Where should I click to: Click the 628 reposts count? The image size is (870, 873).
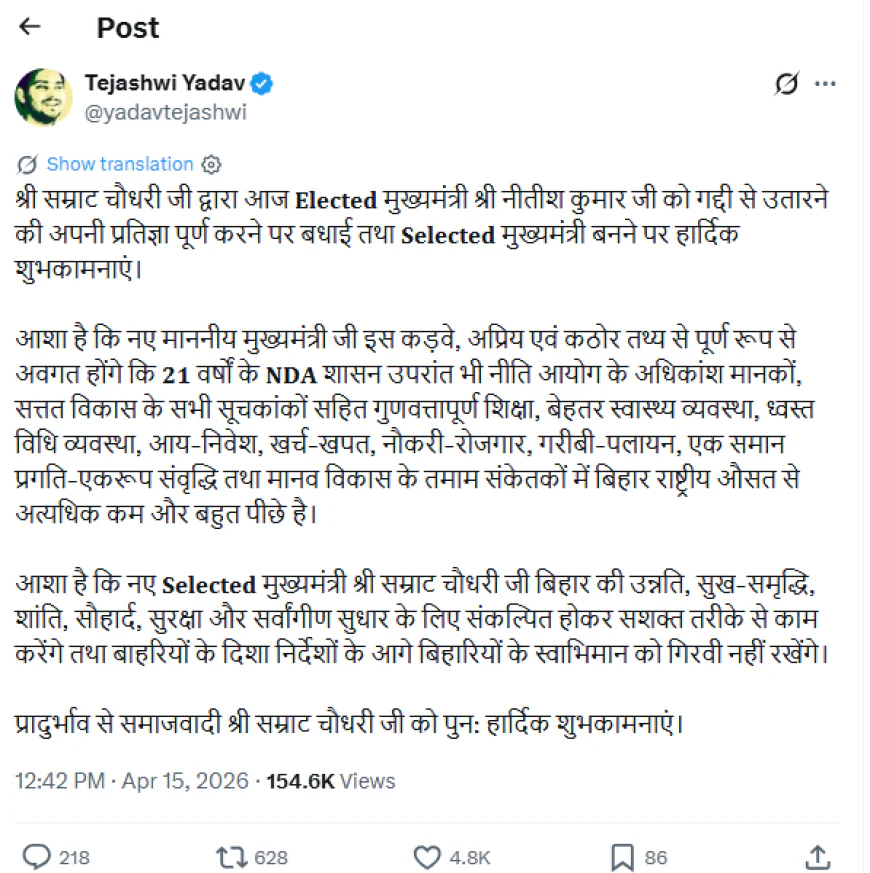coord(270,858)
